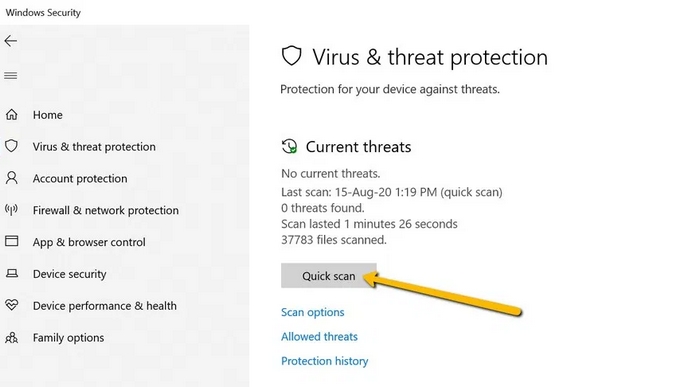Click the Firewall antenna signal icon

coord(12,209)
